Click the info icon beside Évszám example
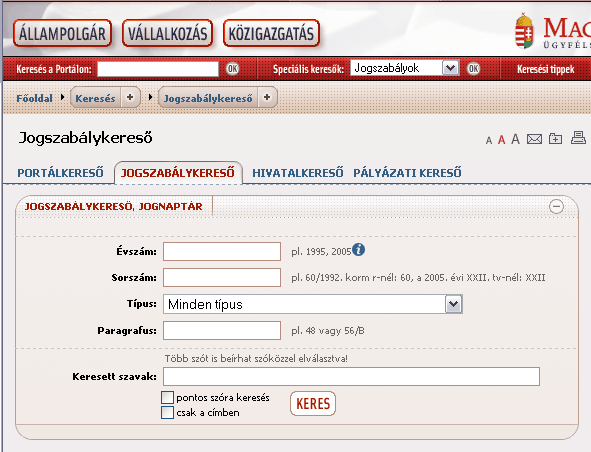Image resolution: width=591 pixels, height=452 pixels. tap(358, 250)
